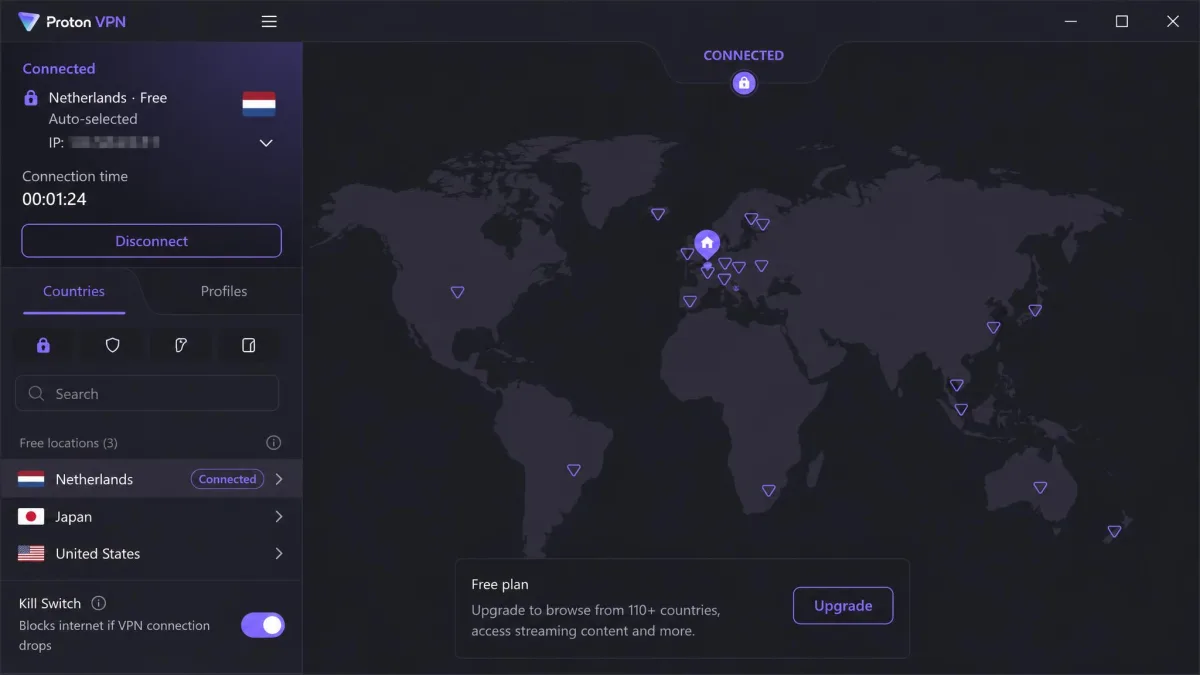This screenshot has height=675, width=1200.
Task: Click the Connected badge on Netherlands row
Action: pos(228,480)
